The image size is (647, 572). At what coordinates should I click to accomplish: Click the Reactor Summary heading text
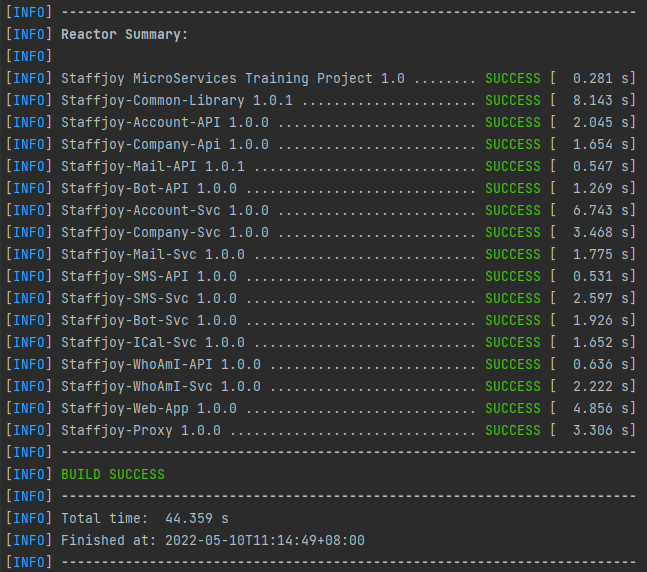coord(124,35)
